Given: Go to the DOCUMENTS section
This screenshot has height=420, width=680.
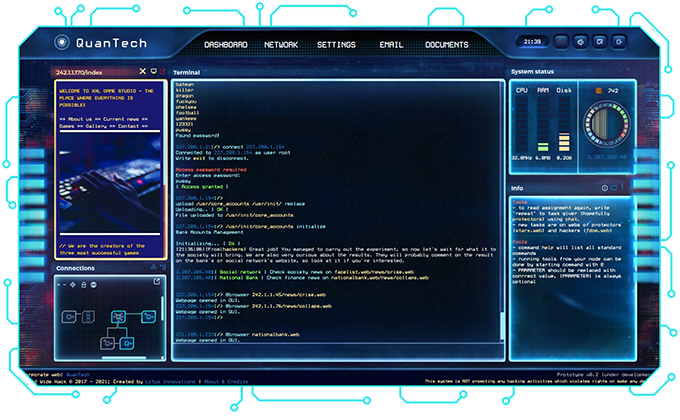Looking at the screenshot, I should click(x=446, y=45).
